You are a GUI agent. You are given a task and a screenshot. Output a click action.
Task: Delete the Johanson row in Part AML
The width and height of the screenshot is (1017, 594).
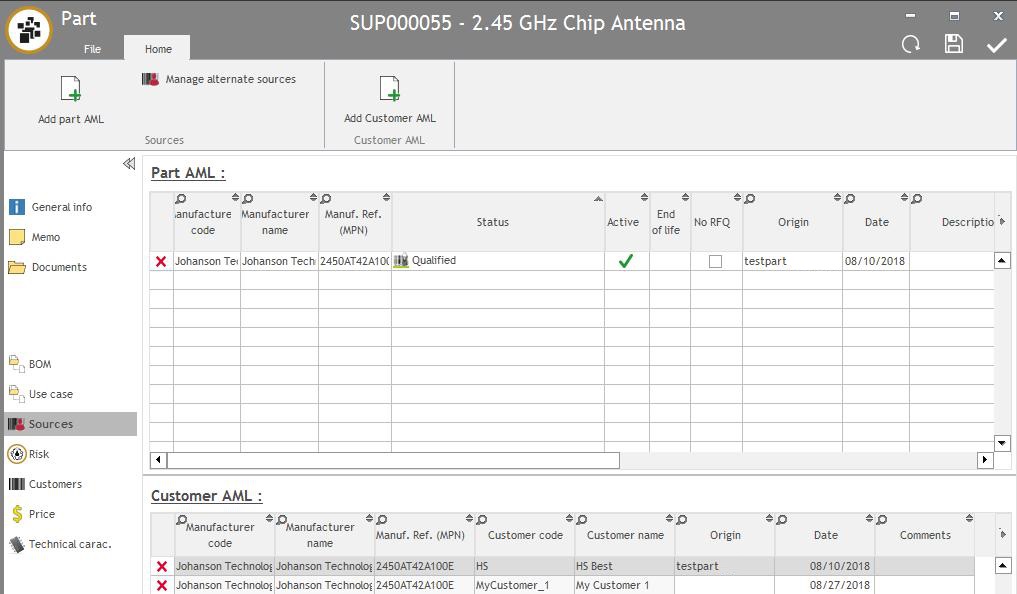[161, 262]
